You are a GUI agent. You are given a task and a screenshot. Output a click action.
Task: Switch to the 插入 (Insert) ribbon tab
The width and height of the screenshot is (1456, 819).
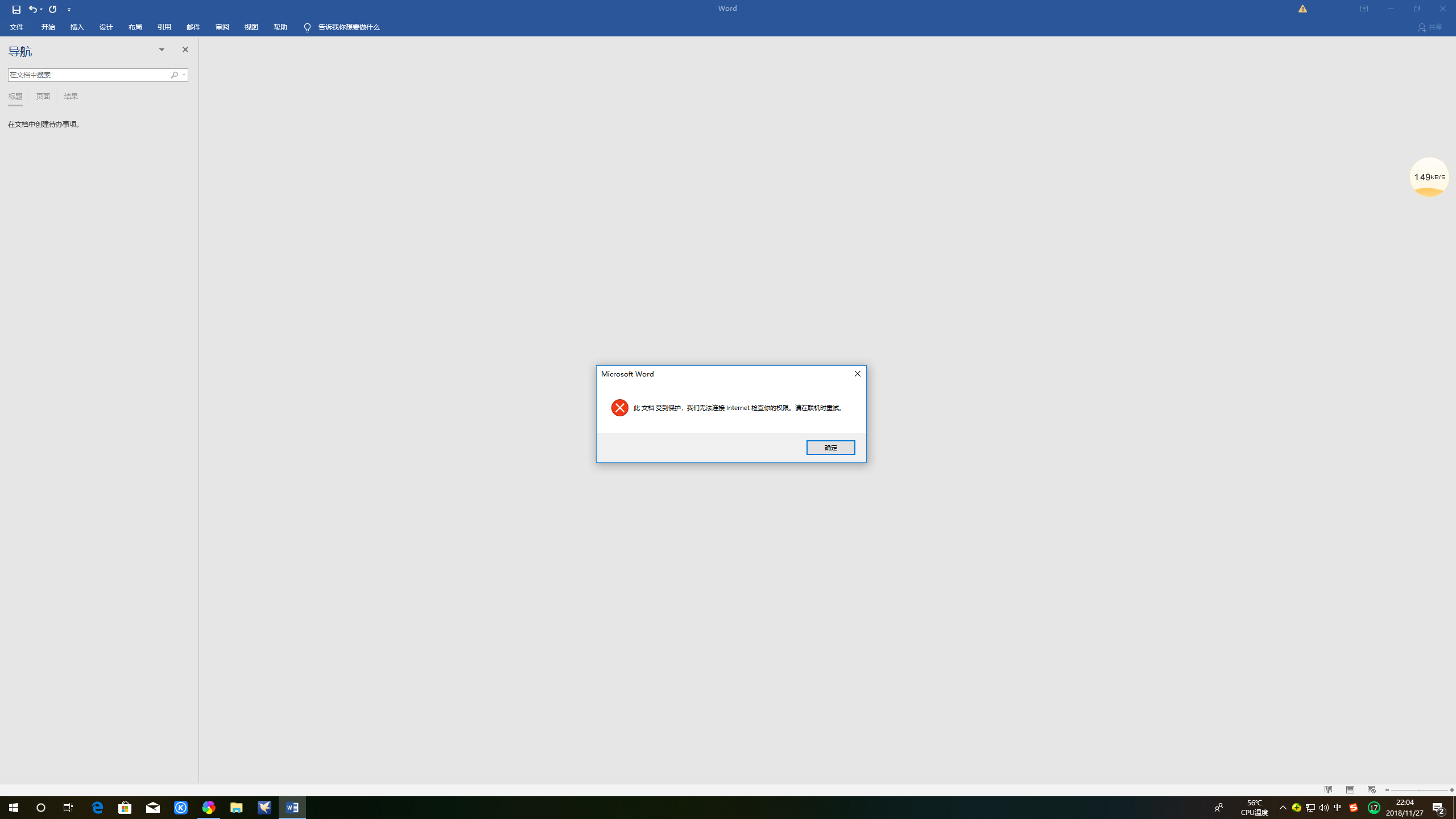pos(77,27)
